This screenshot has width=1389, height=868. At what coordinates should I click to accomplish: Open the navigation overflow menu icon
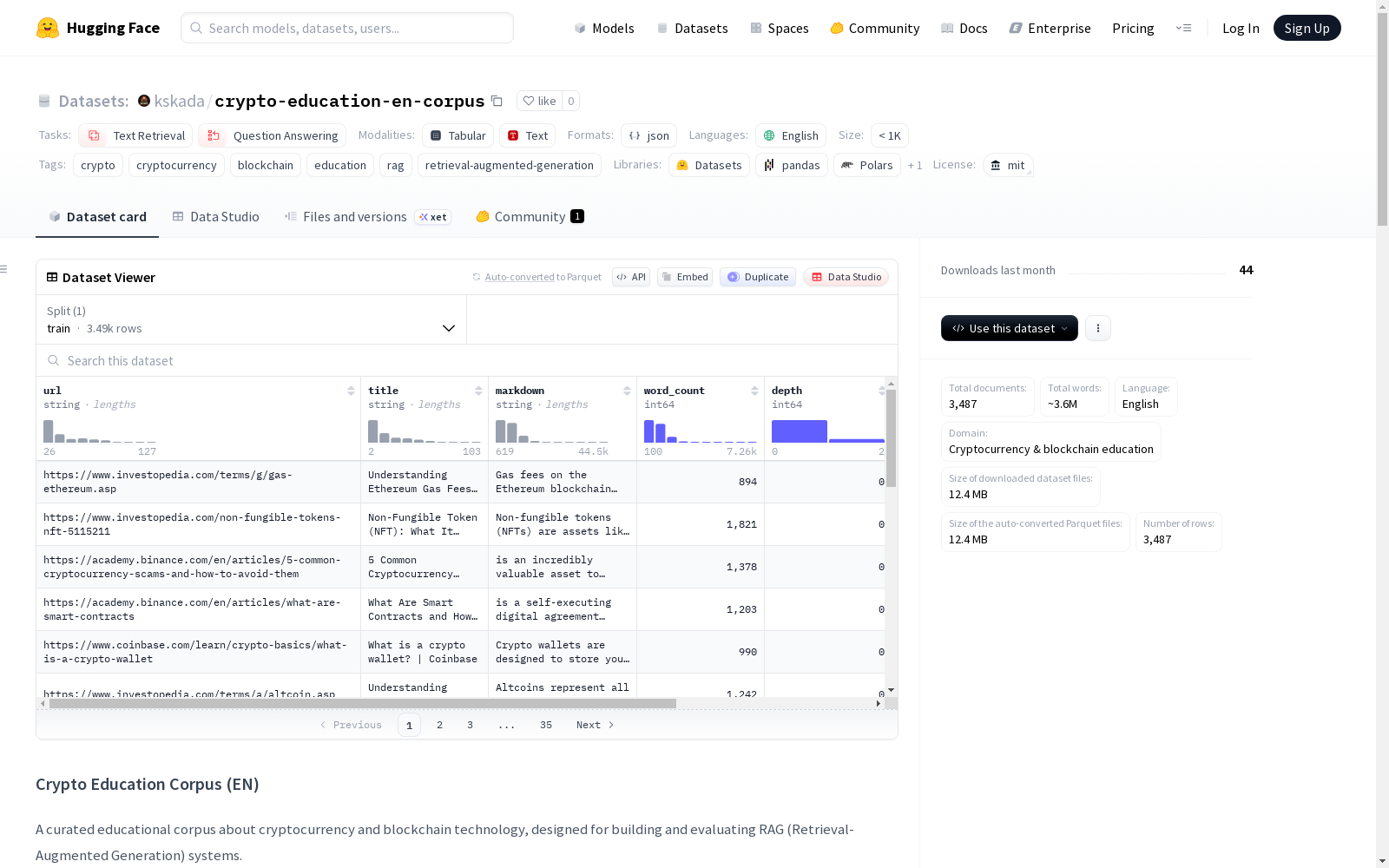pyautogui.click(x=1183, y=28)
